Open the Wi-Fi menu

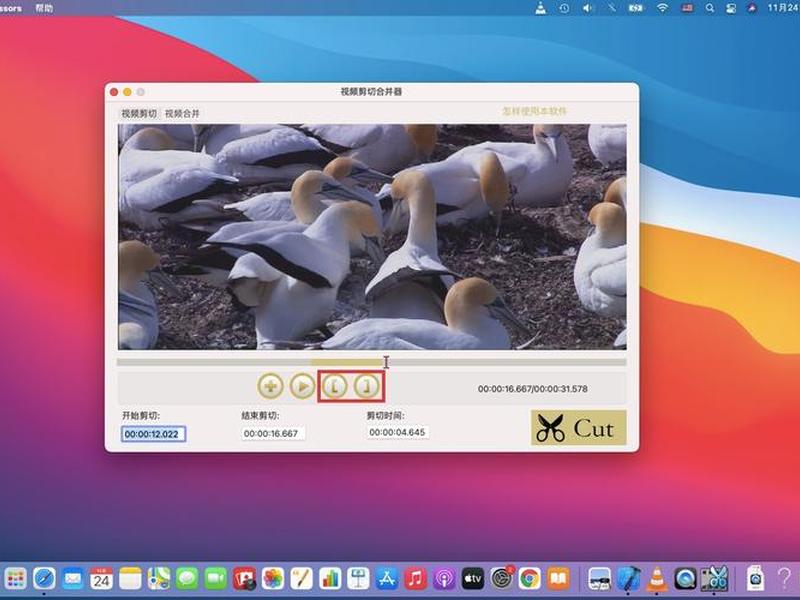tap(662, 8)
